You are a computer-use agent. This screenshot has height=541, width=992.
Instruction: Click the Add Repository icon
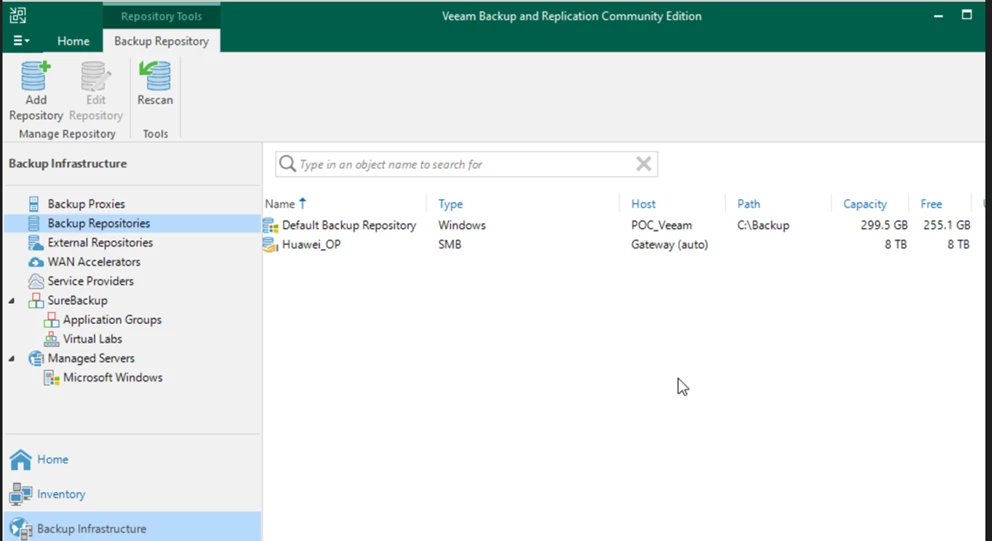click(x=35, y=76)
